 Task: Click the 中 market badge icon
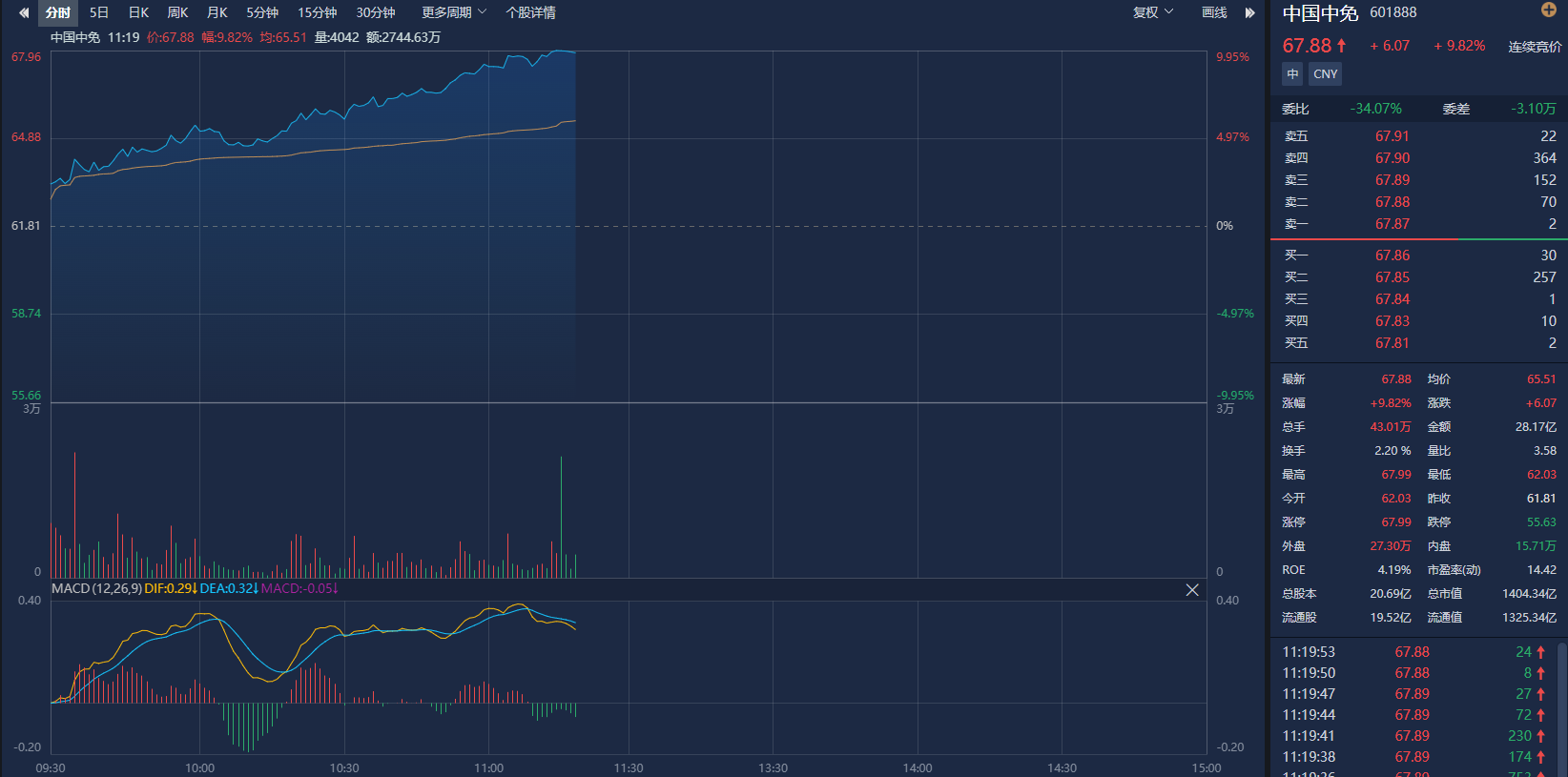pyautogui.click(x=1292, y=73)
